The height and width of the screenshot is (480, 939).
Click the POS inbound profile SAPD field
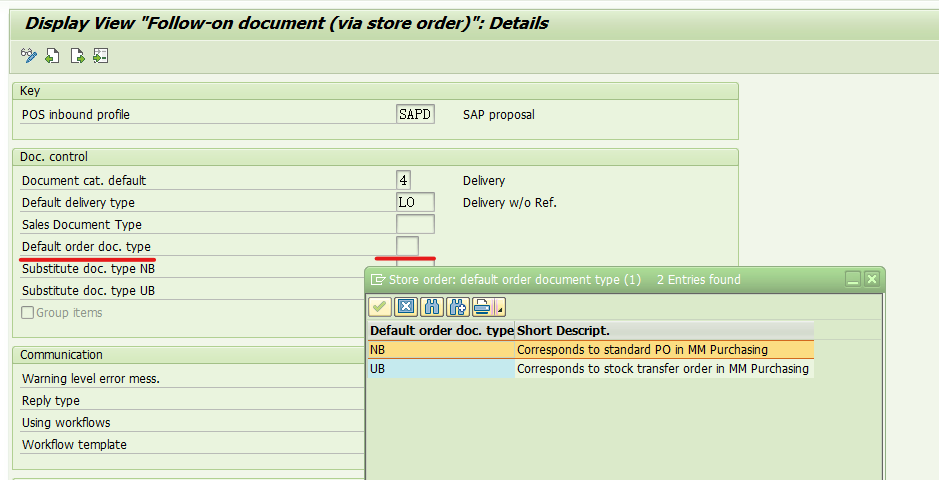[415, 114]
